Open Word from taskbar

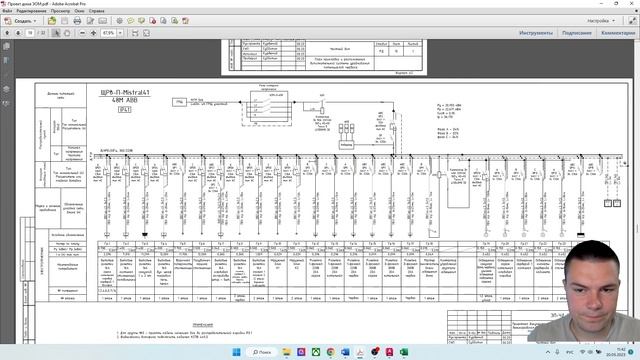tap(345, 352)
